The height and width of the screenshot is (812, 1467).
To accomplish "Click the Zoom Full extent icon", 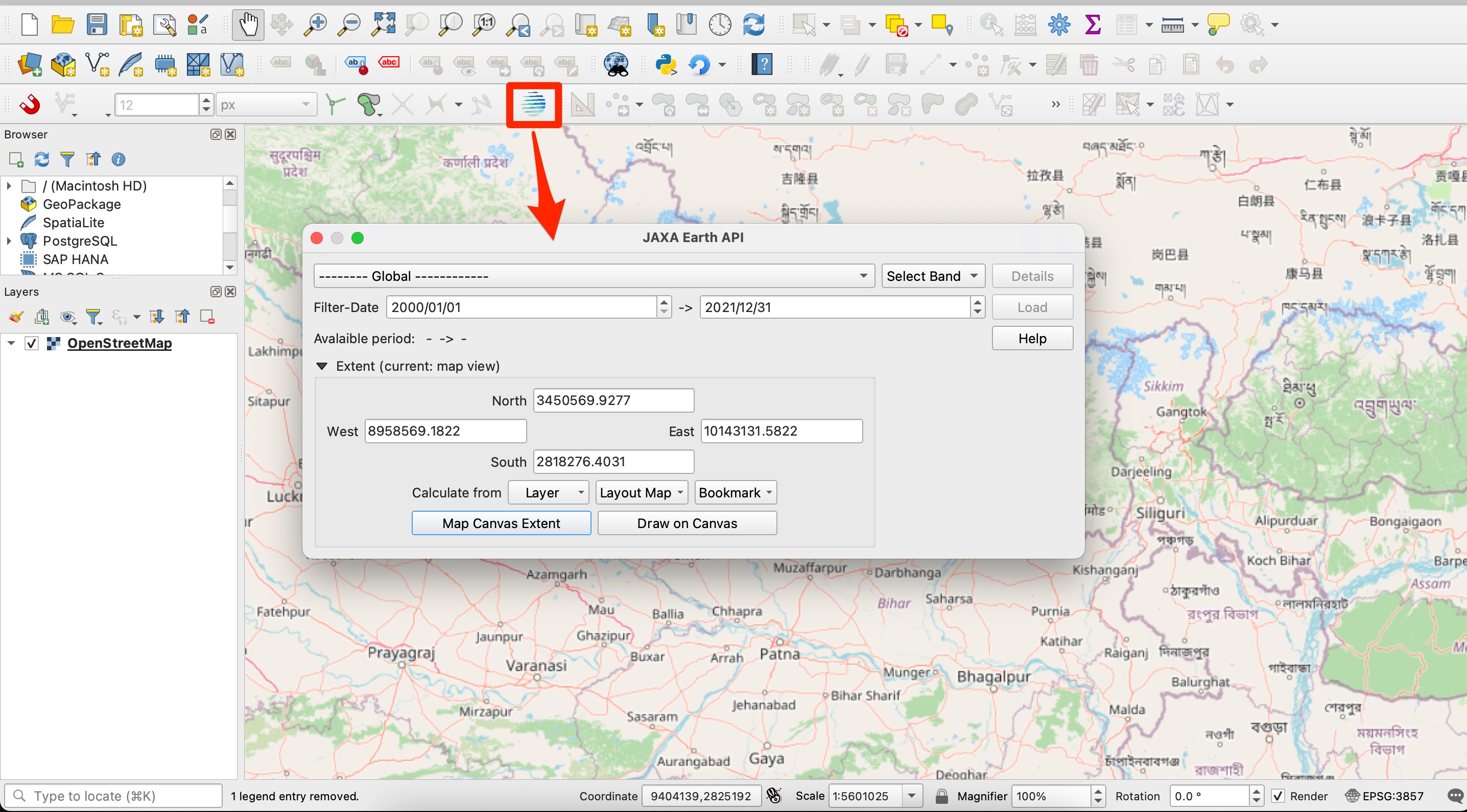I will (x=383, y=25).
